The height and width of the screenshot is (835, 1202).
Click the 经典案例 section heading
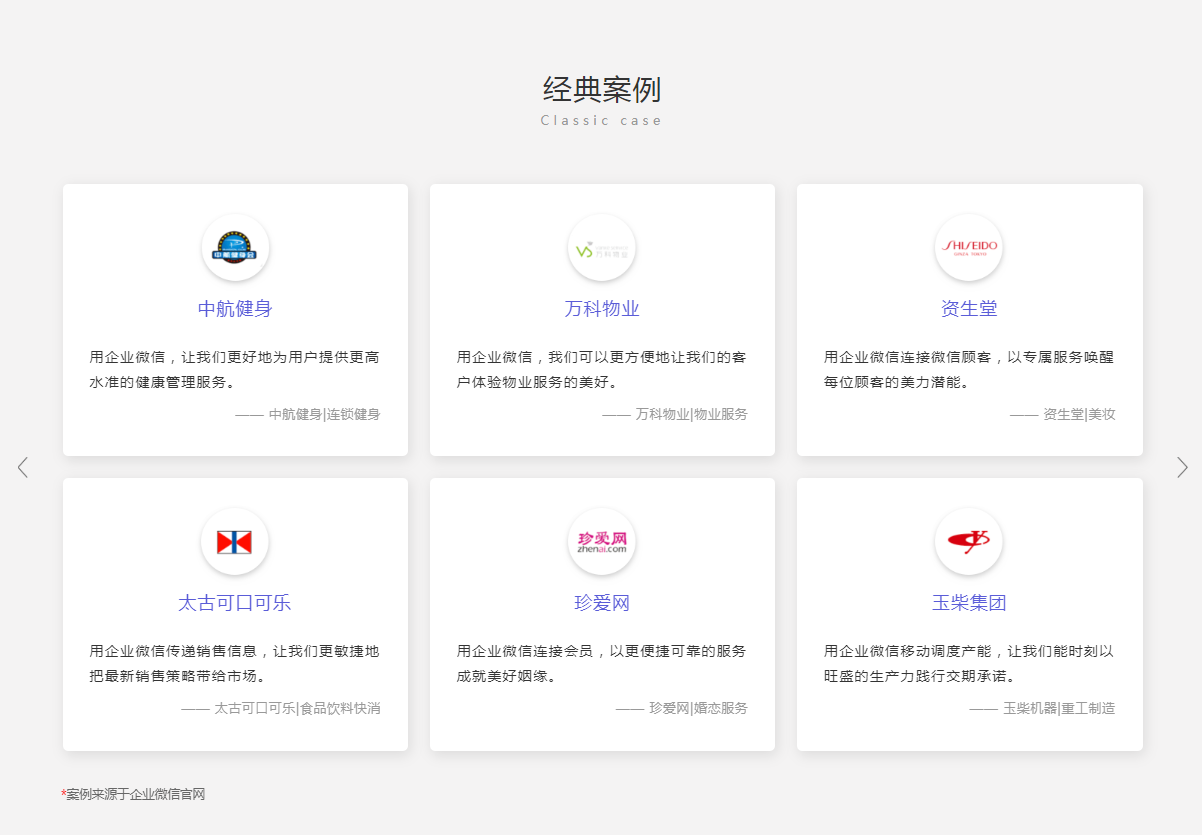click(601, 90)
